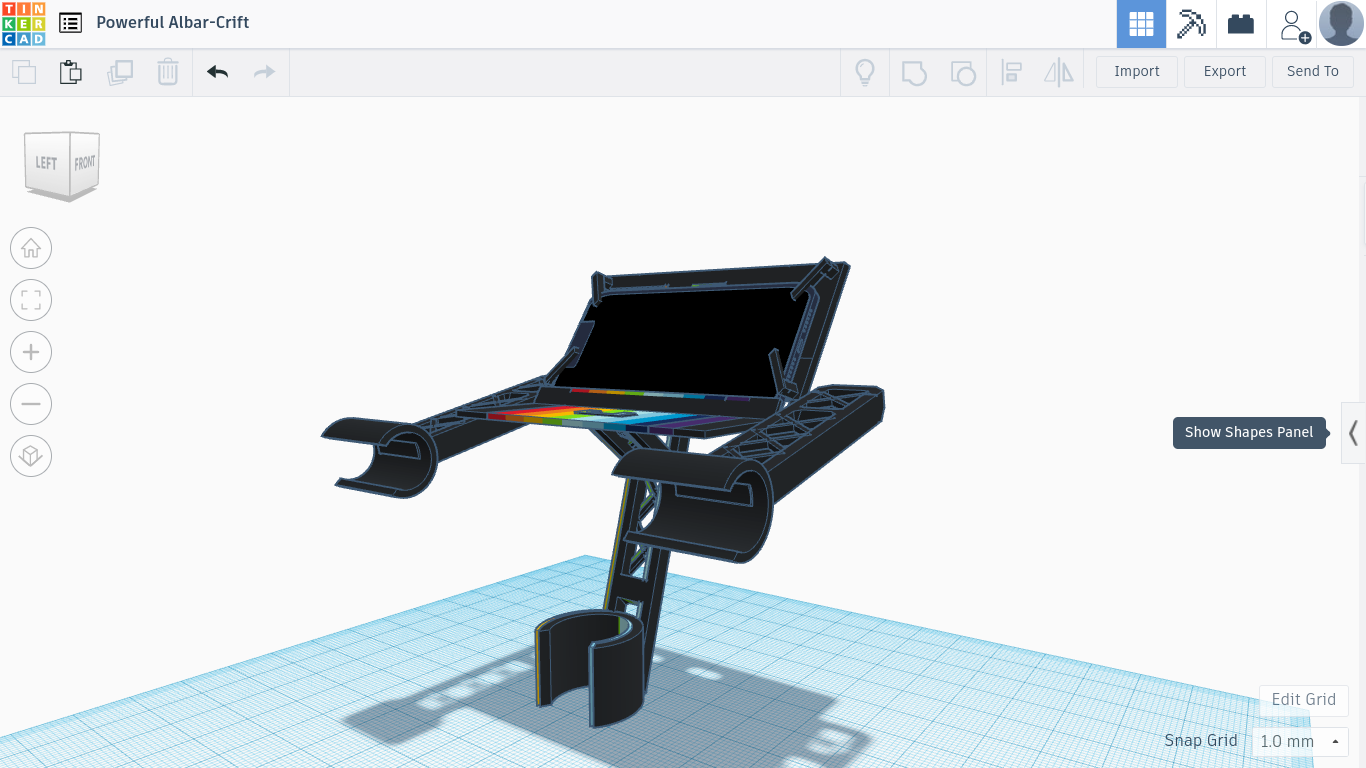Open the Snap Grid 1.0 mm dropdown
This screenshot has height=768, width=1366.
point(1300,741)
